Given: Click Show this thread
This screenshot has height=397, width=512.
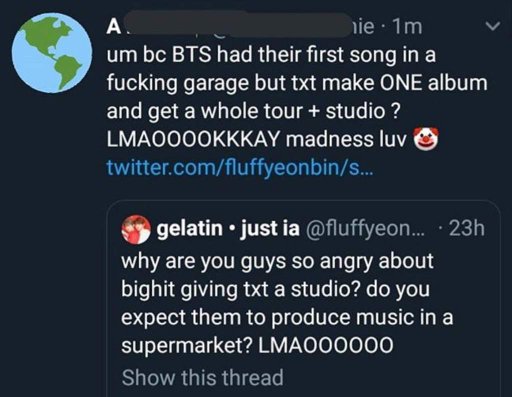Looking at the screenshot, I should click(203, 377).
